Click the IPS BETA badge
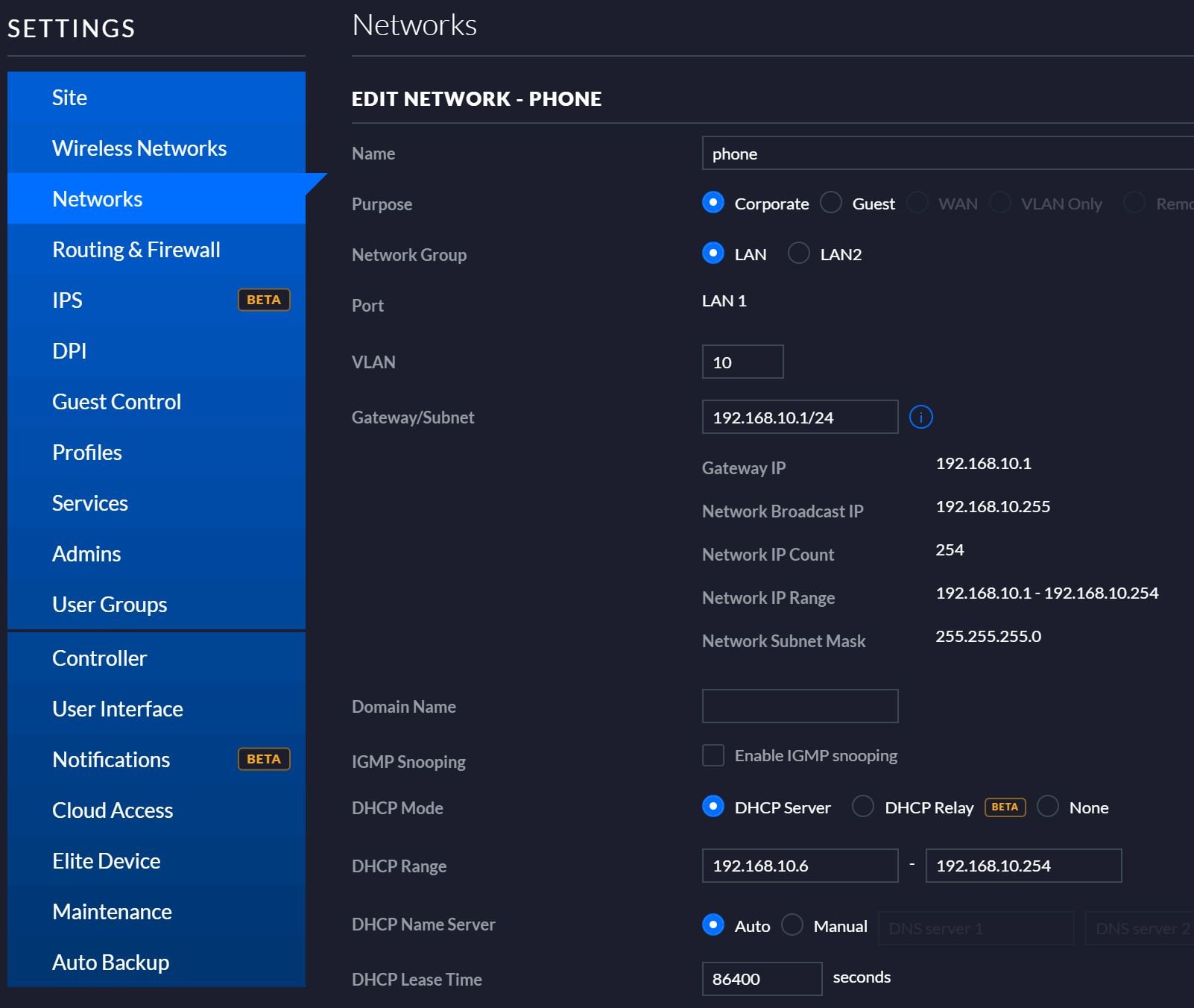1194x1008 pixels. click(264, 300)
